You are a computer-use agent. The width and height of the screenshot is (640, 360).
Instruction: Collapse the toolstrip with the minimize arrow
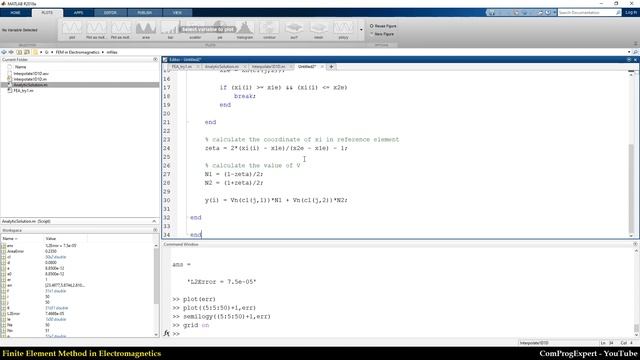point(636,43)
